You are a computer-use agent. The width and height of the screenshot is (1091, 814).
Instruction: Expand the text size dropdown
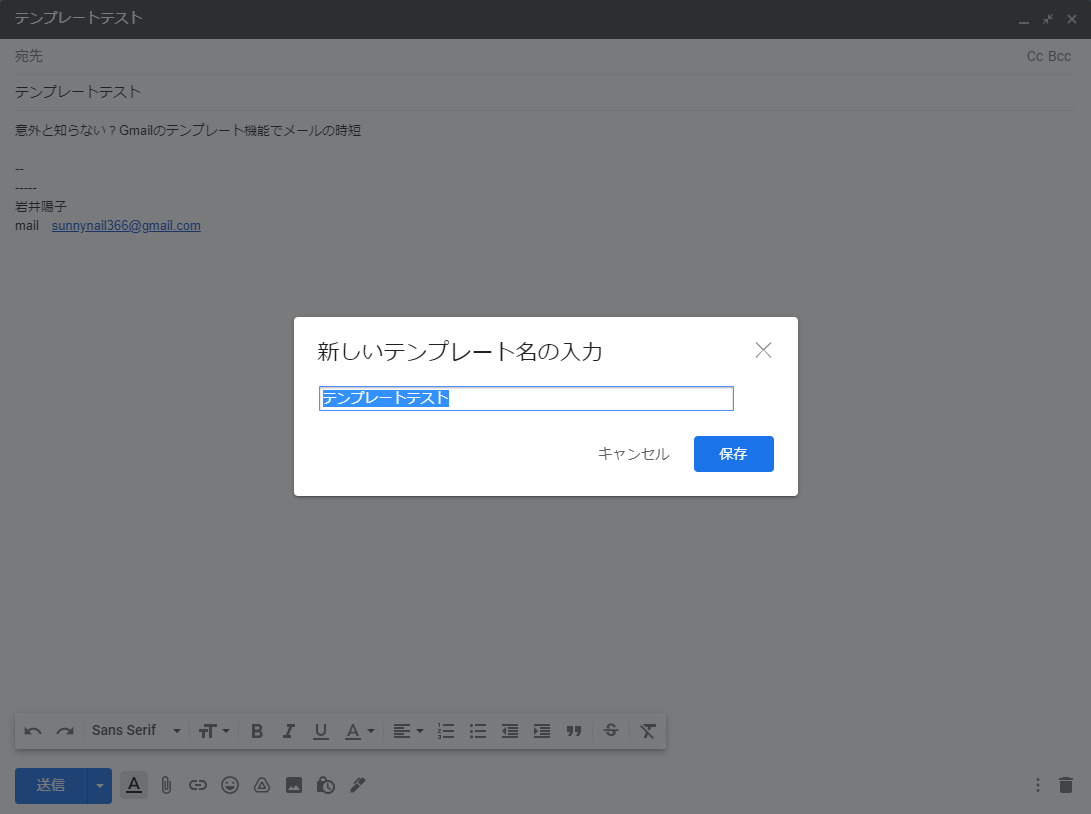(x=214, y=731)
